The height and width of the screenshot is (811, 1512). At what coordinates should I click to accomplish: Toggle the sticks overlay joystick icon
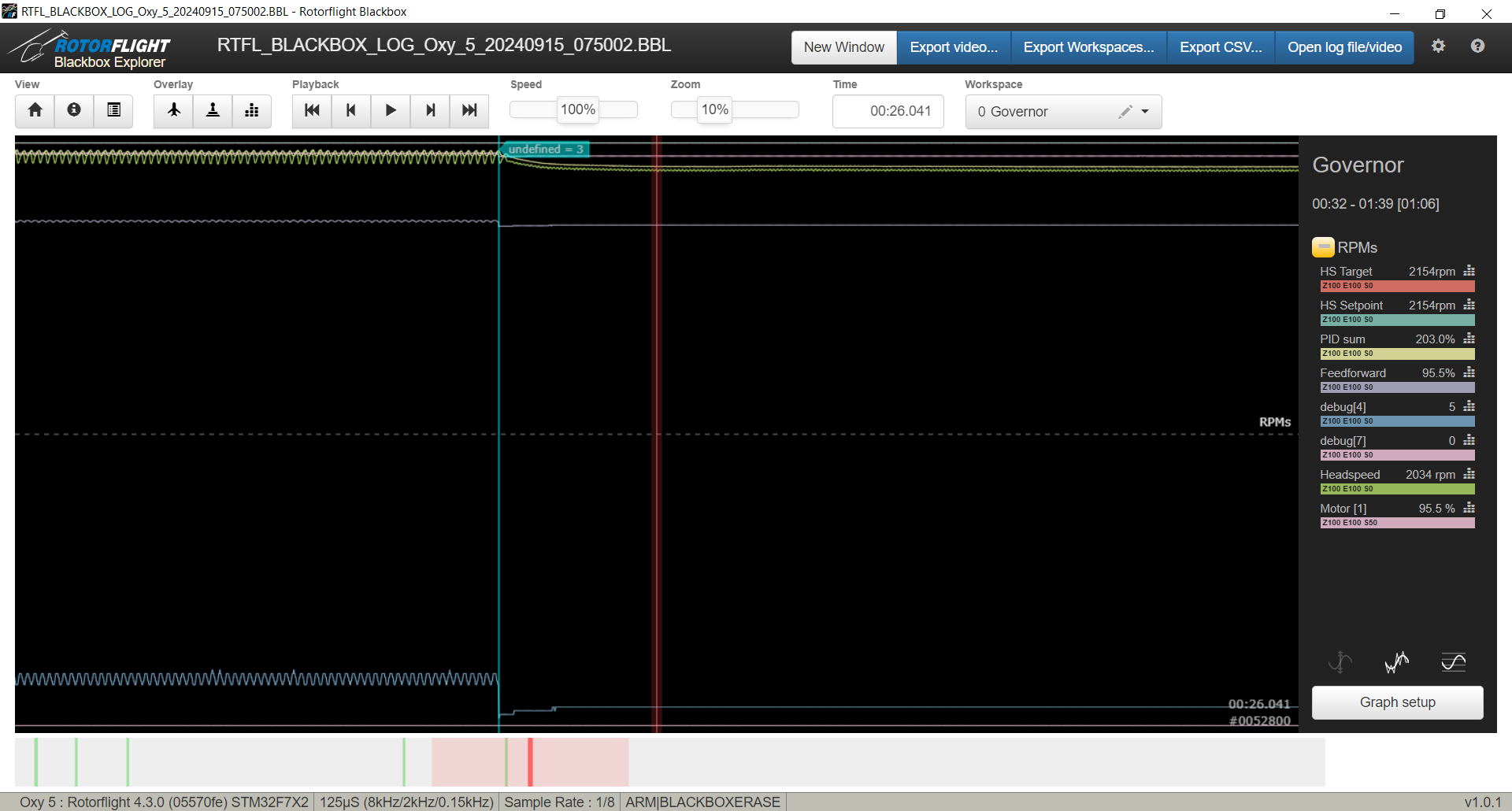[213, 110]
